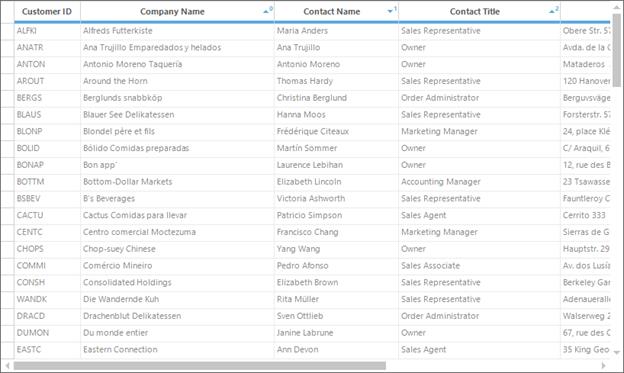624x373 pixels.
Task: Sort by the Customer ID column header
Action: [47, 12]
